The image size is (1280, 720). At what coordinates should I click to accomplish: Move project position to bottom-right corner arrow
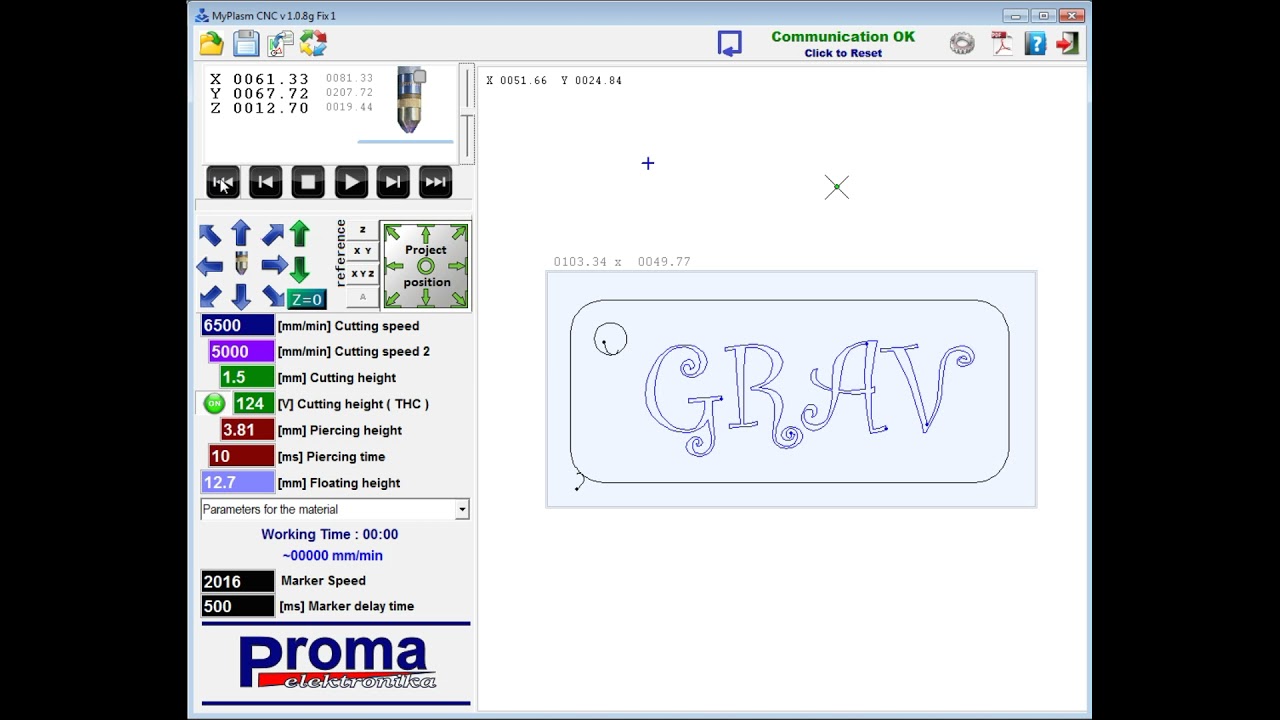tap(458, 298)
